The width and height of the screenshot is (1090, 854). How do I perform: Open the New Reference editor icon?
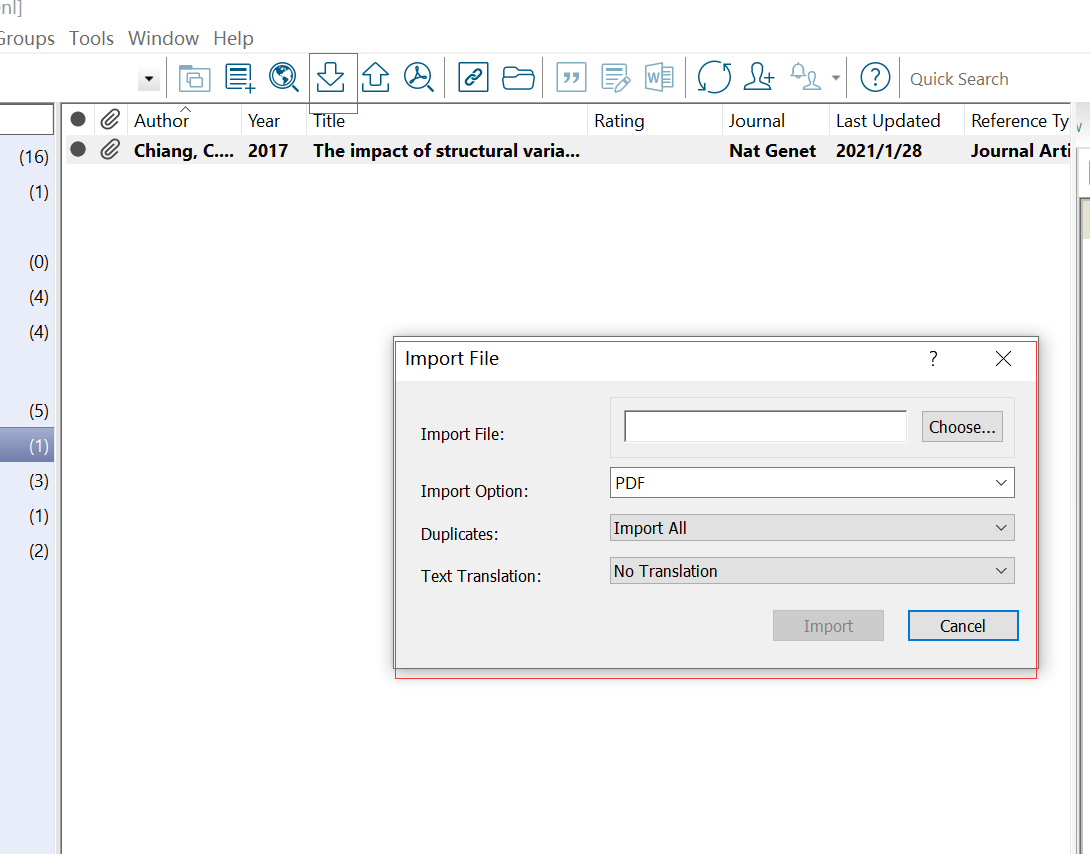tap(239, 77)
